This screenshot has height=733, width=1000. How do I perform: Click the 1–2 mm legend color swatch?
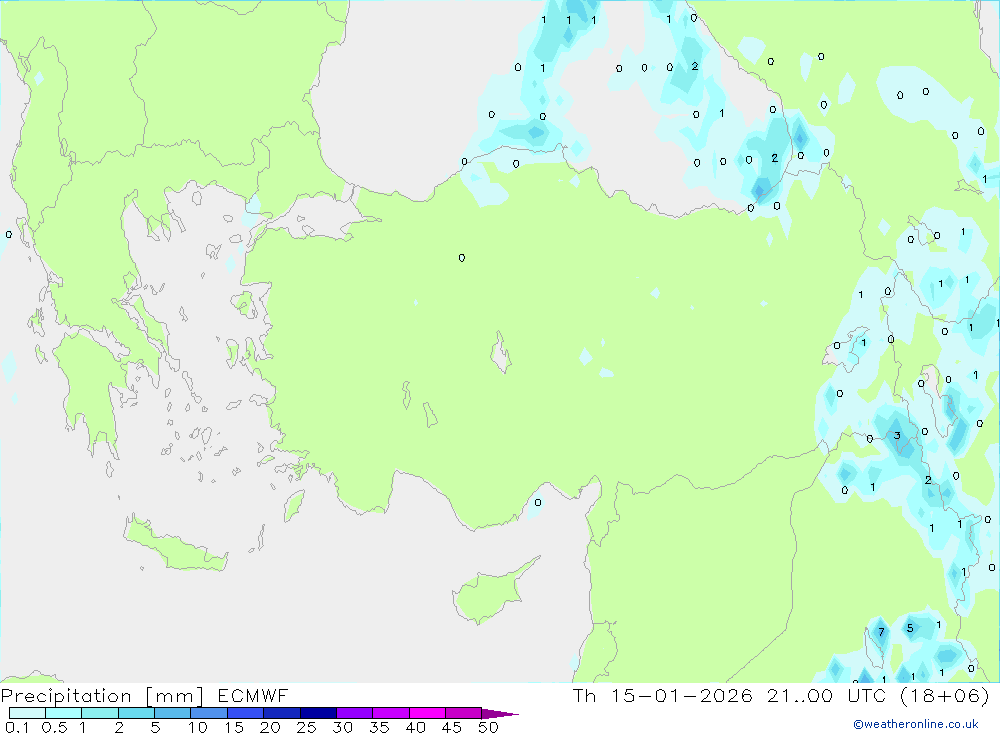99,713
